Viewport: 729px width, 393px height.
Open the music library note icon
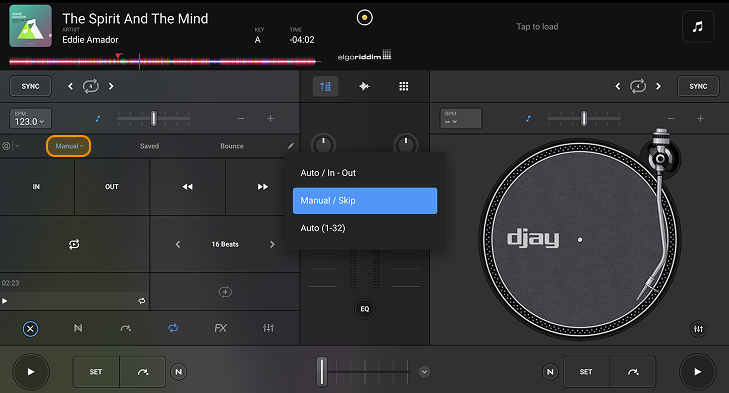697,27
